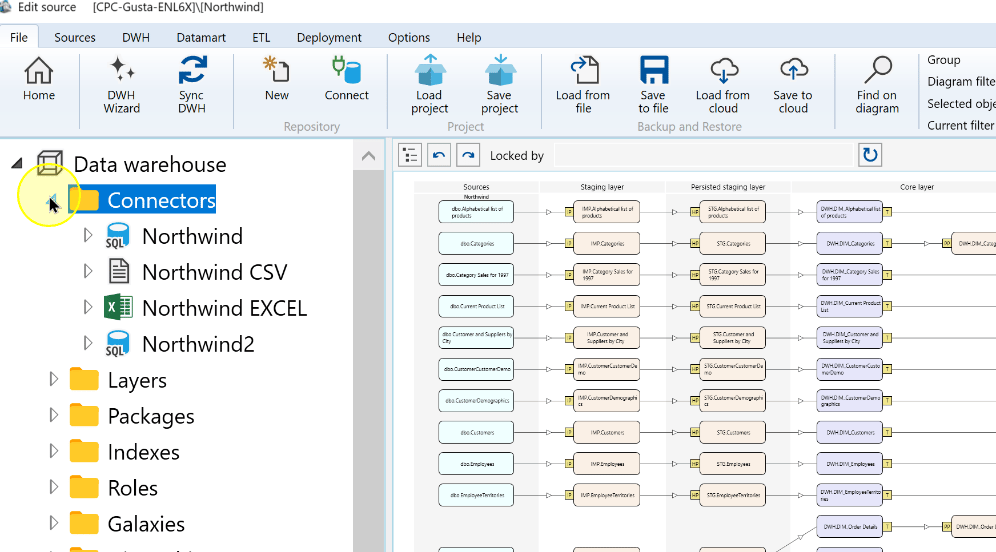Expand the Packages folder
996x552 pixels.
(x=53, y=415)
